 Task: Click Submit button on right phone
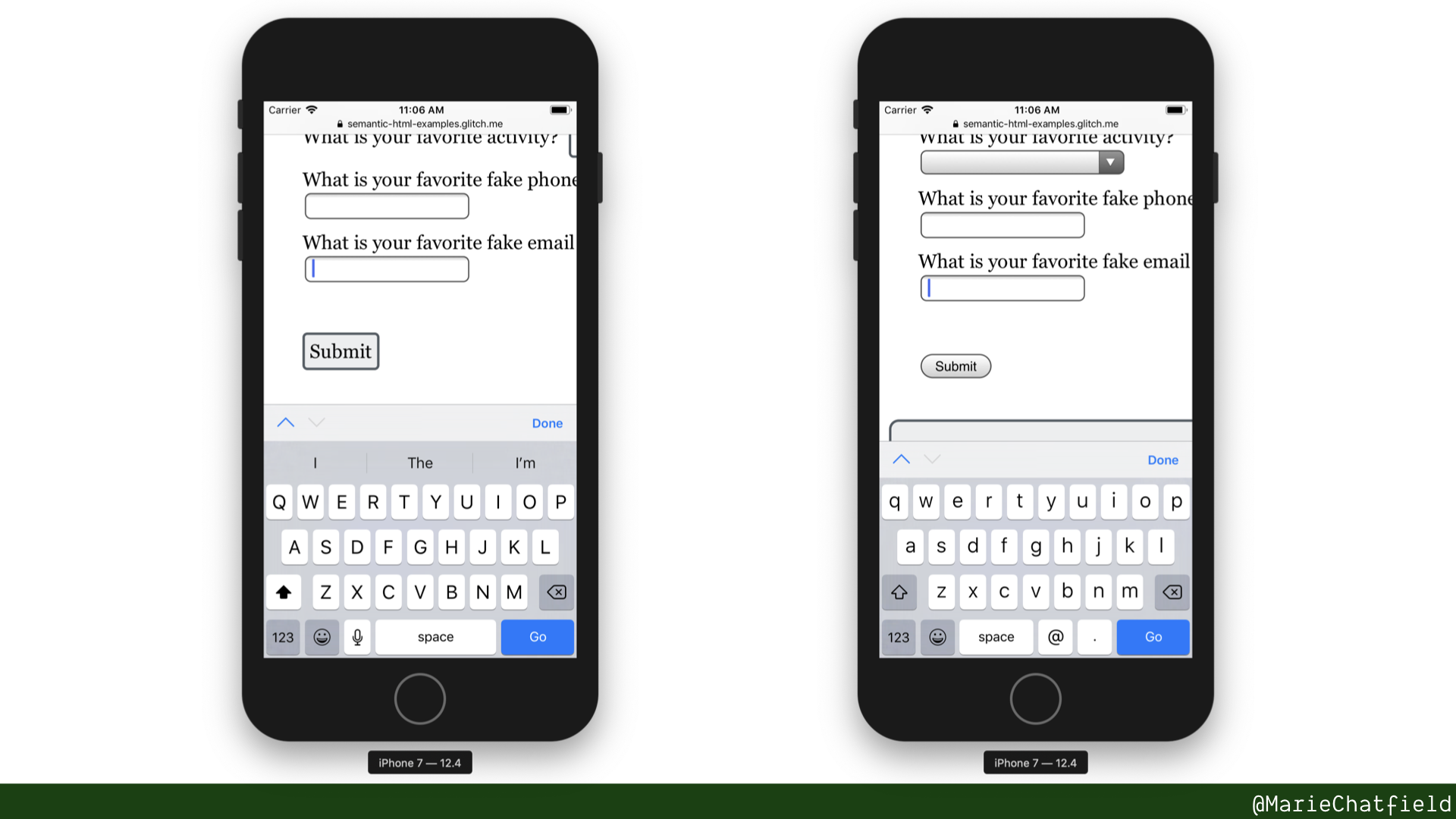[955, 366]
